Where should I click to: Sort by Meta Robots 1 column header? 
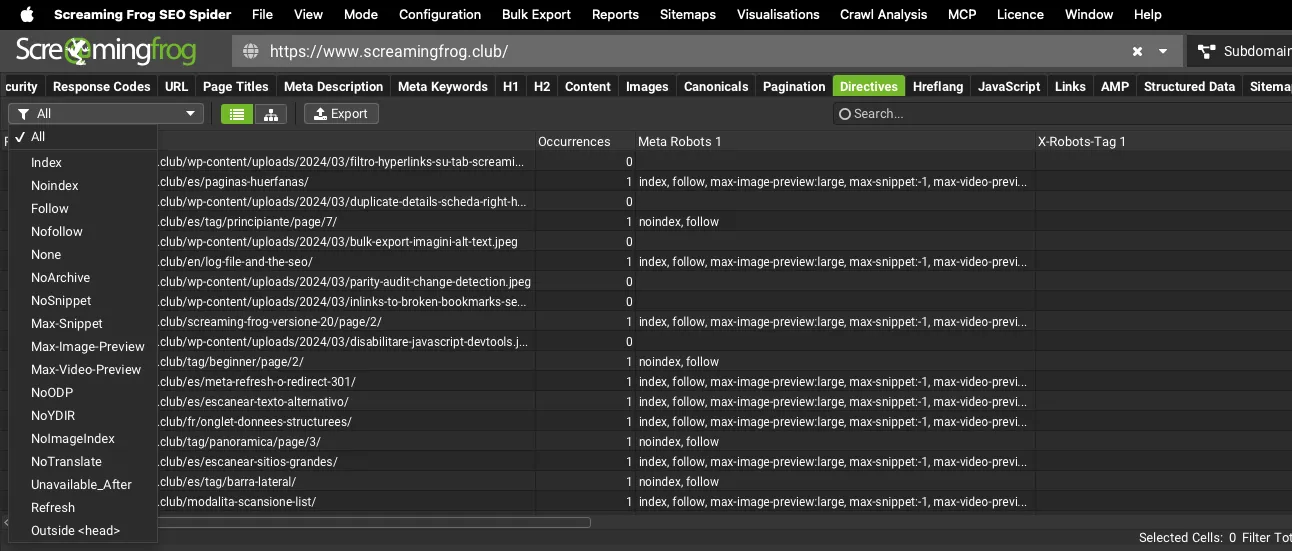pos(835,141)
